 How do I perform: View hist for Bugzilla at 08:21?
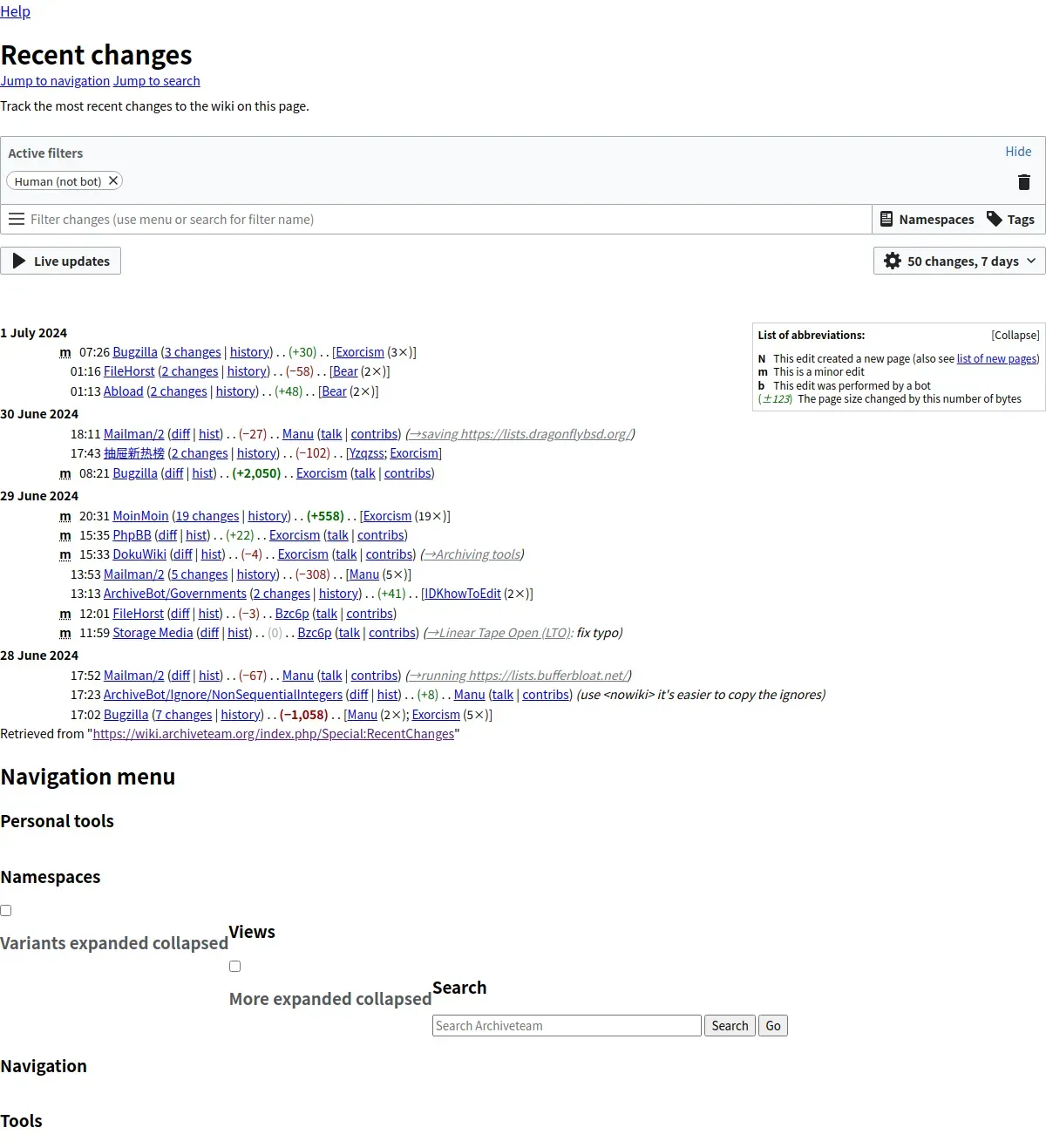(202, 473)
